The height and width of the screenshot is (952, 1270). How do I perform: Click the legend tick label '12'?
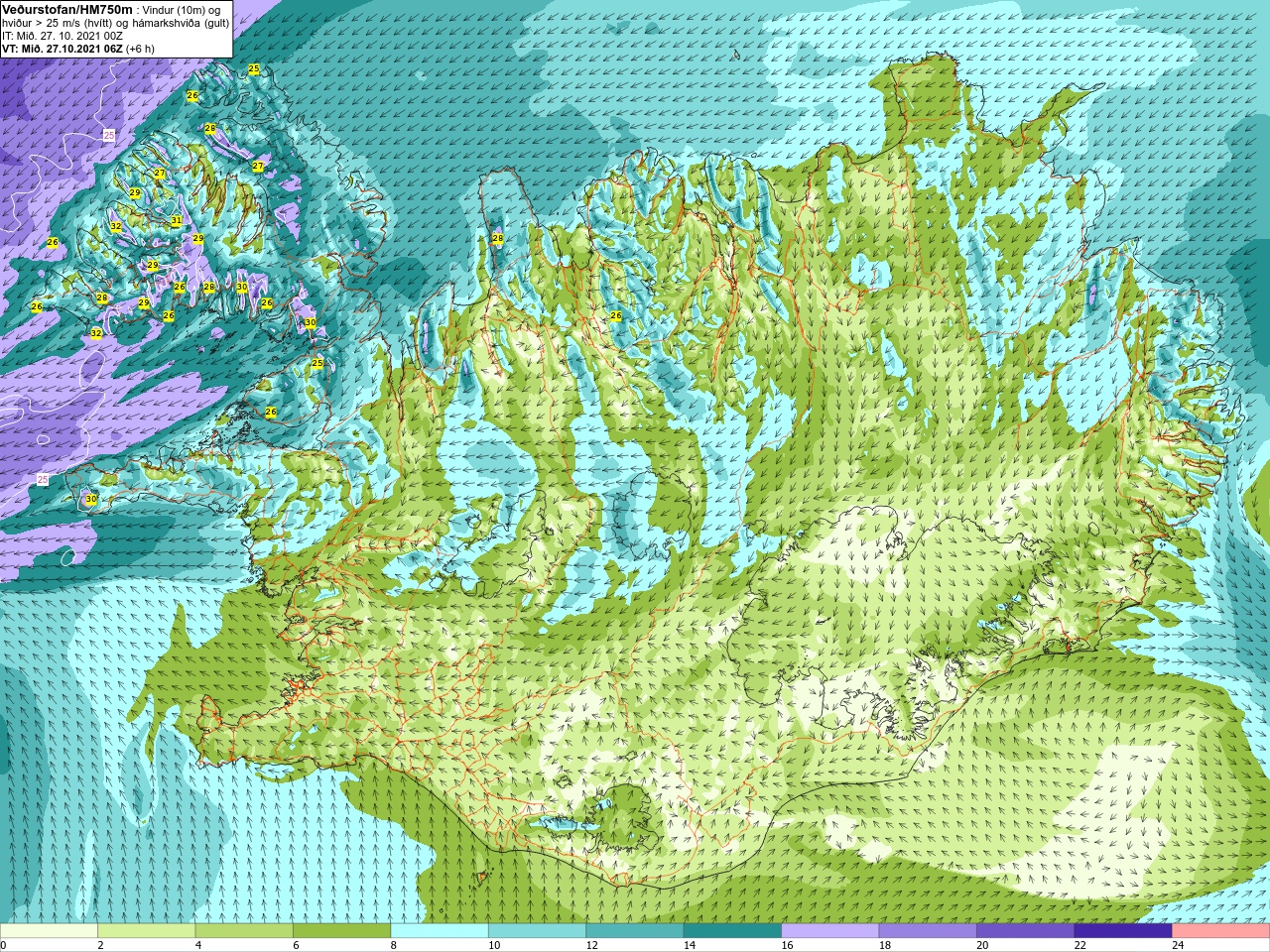pos(591,945)
